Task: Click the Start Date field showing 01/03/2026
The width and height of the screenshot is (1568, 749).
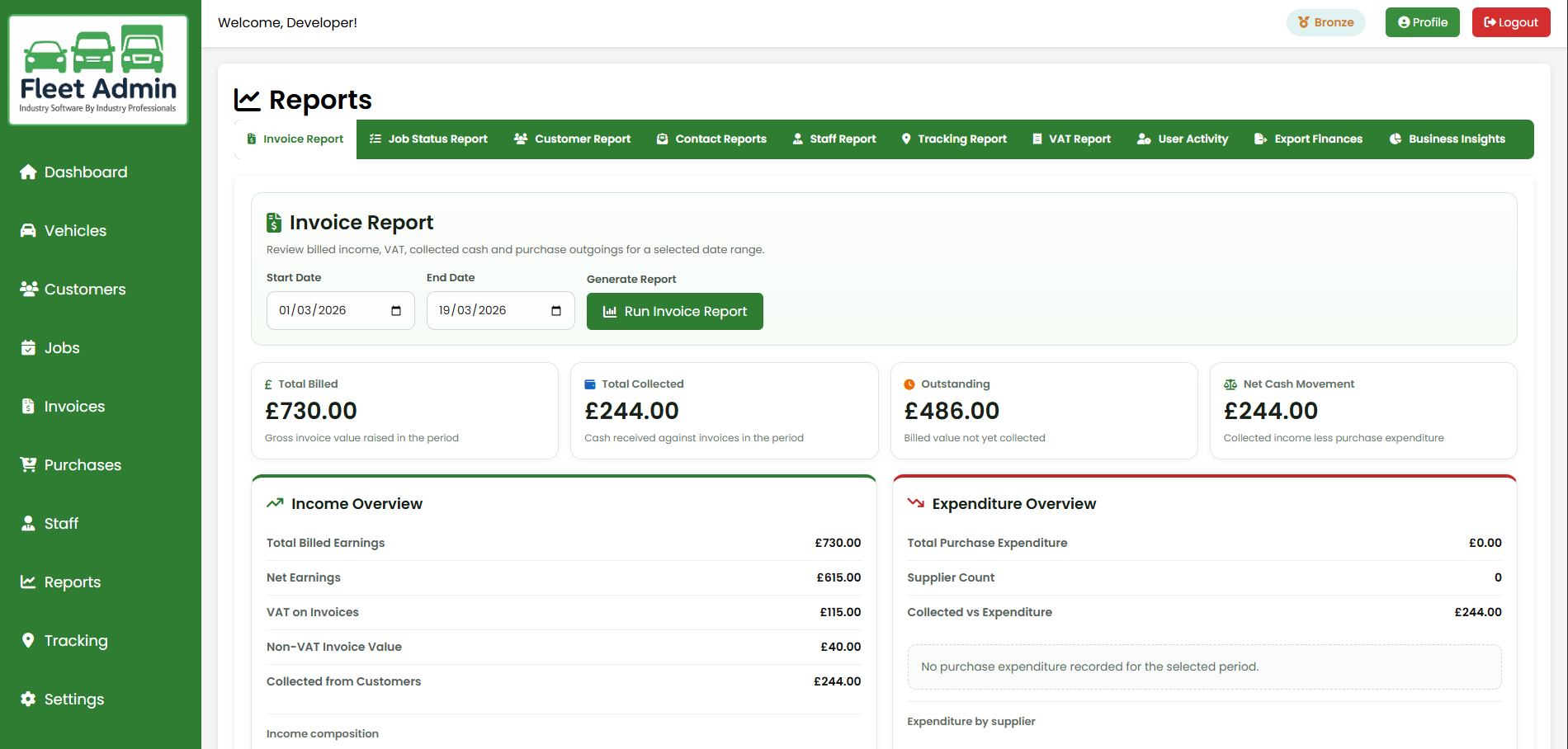Action: coord(341,311)
